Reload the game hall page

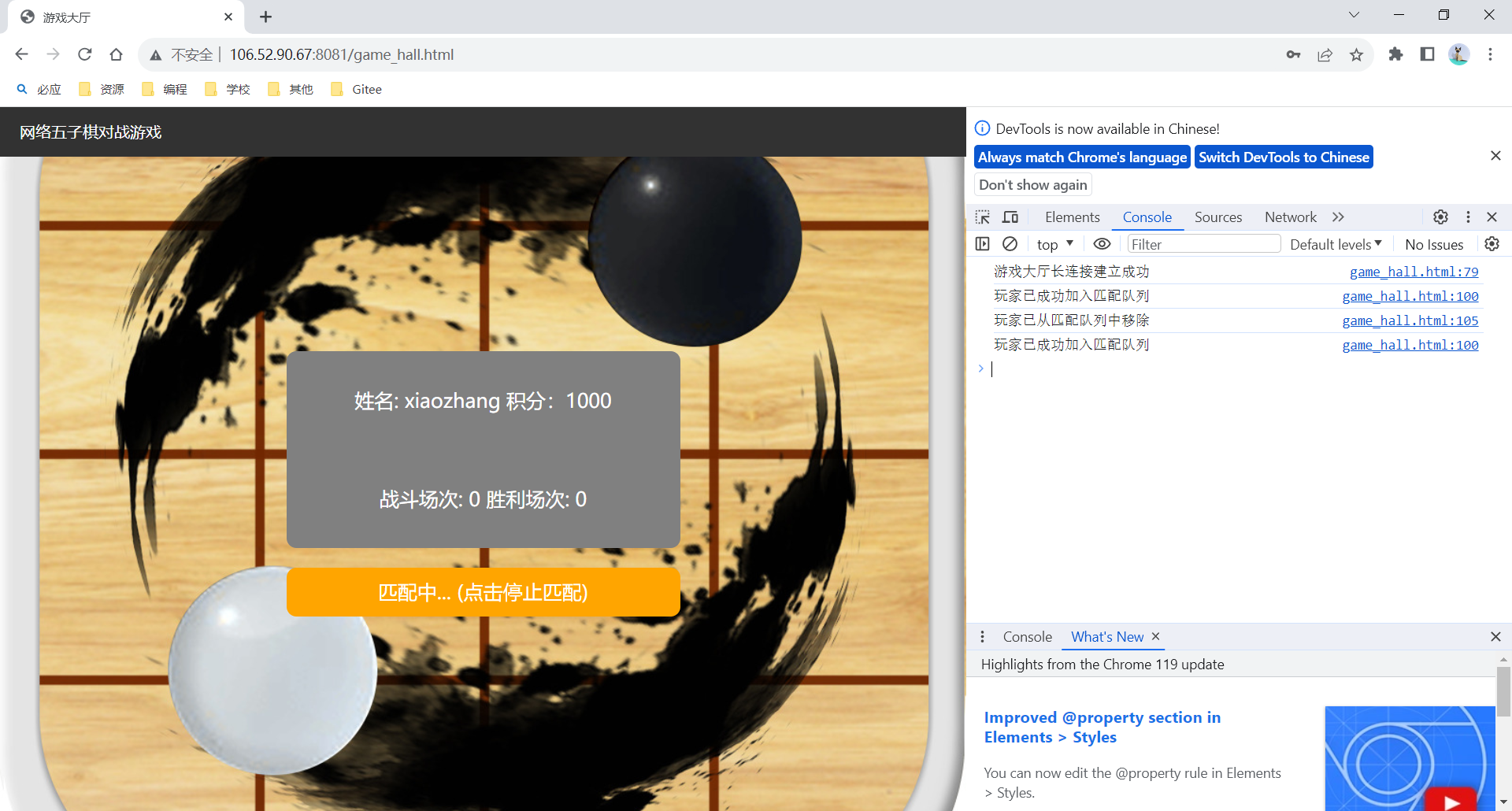pos(85,54)
